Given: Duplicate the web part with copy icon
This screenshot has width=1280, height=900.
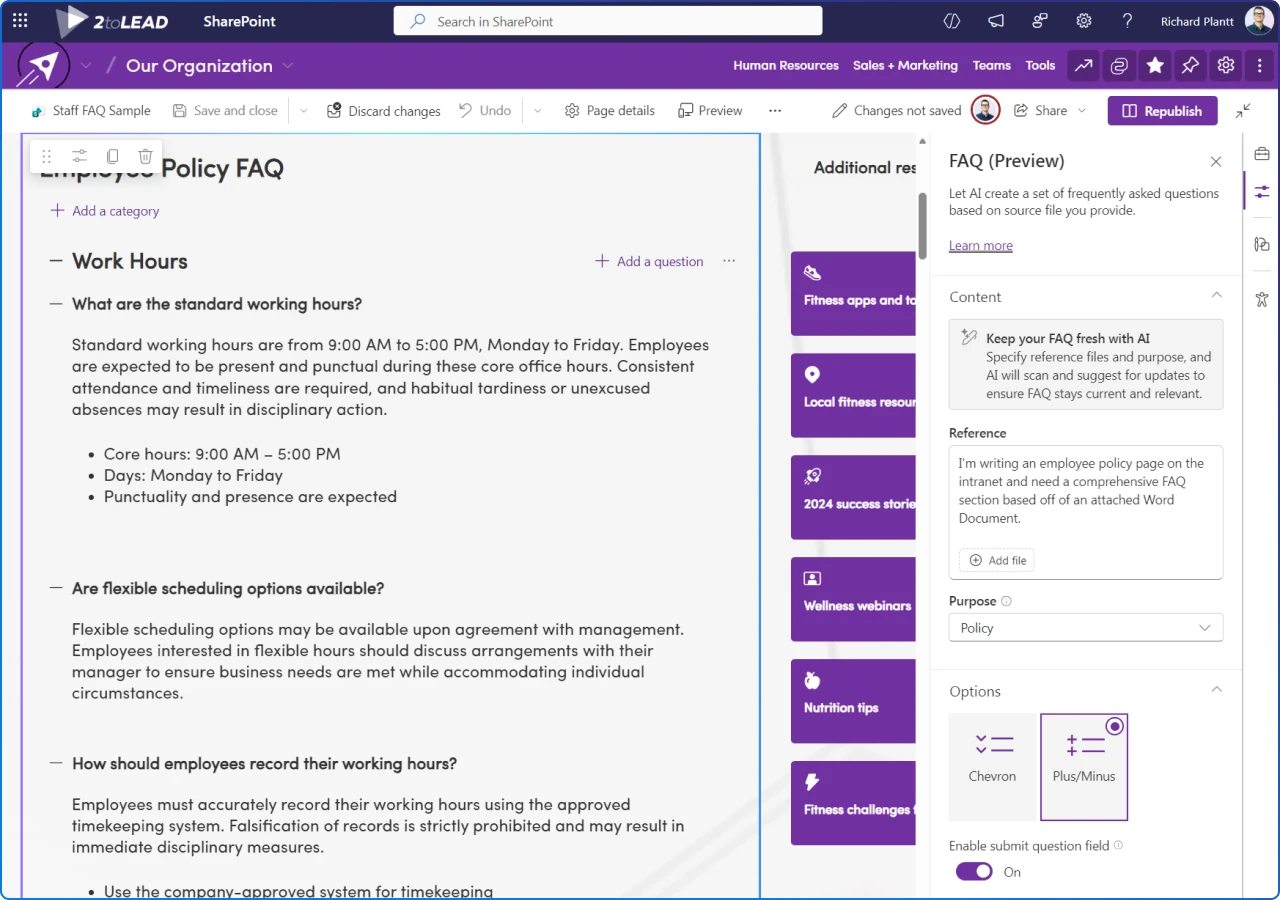Looking at the screenshot, I should [112, 156].
